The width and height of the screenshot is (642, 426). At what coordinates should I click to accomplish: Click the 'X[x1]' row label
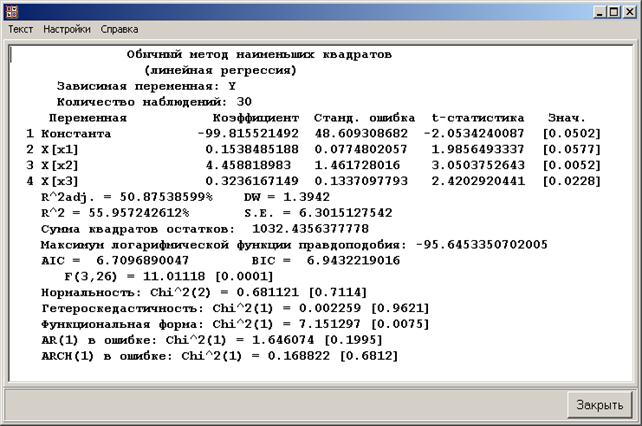click(60, 150)
